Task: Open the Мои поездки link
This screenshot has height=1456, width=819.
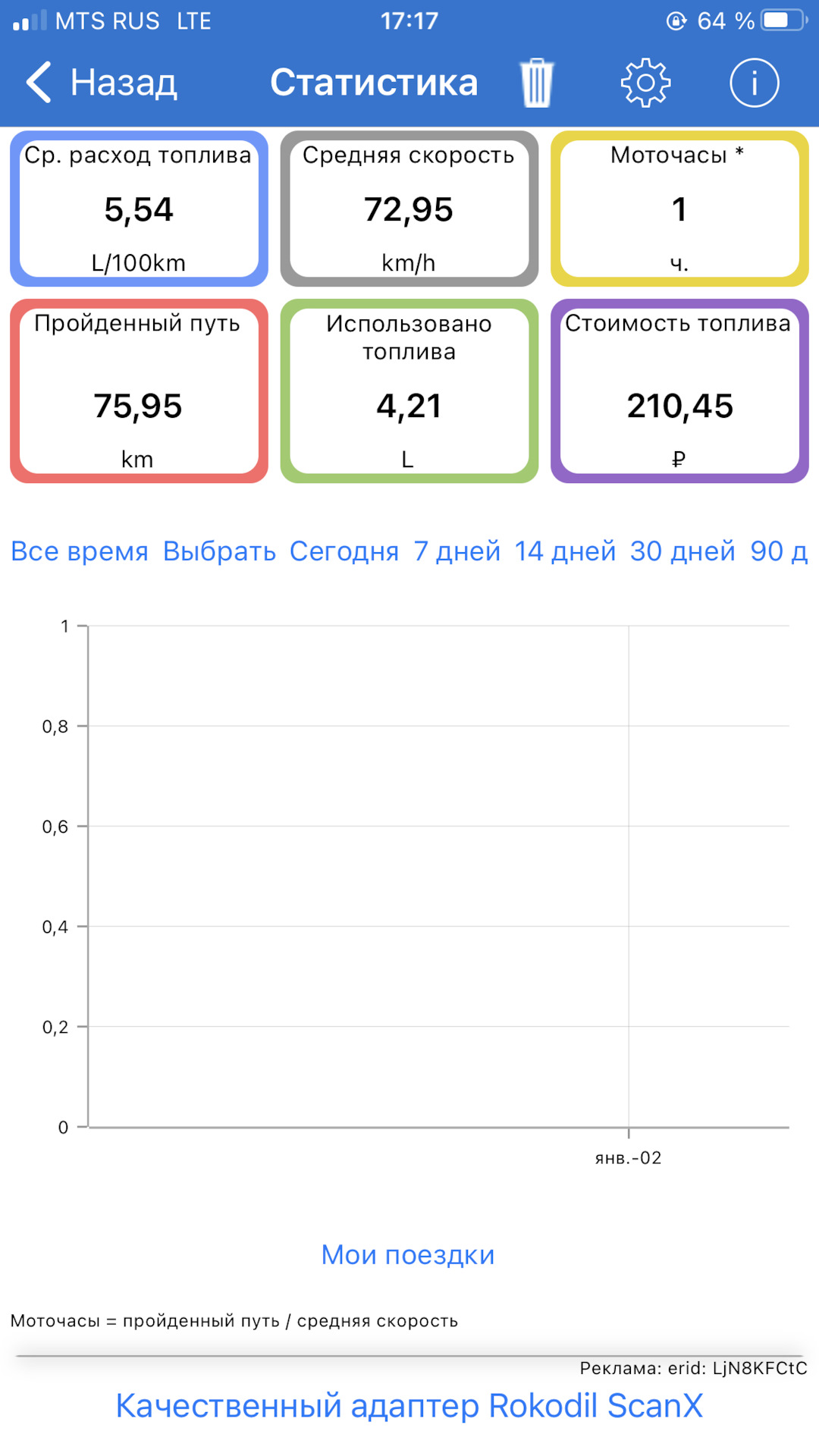Action: 408,1255
